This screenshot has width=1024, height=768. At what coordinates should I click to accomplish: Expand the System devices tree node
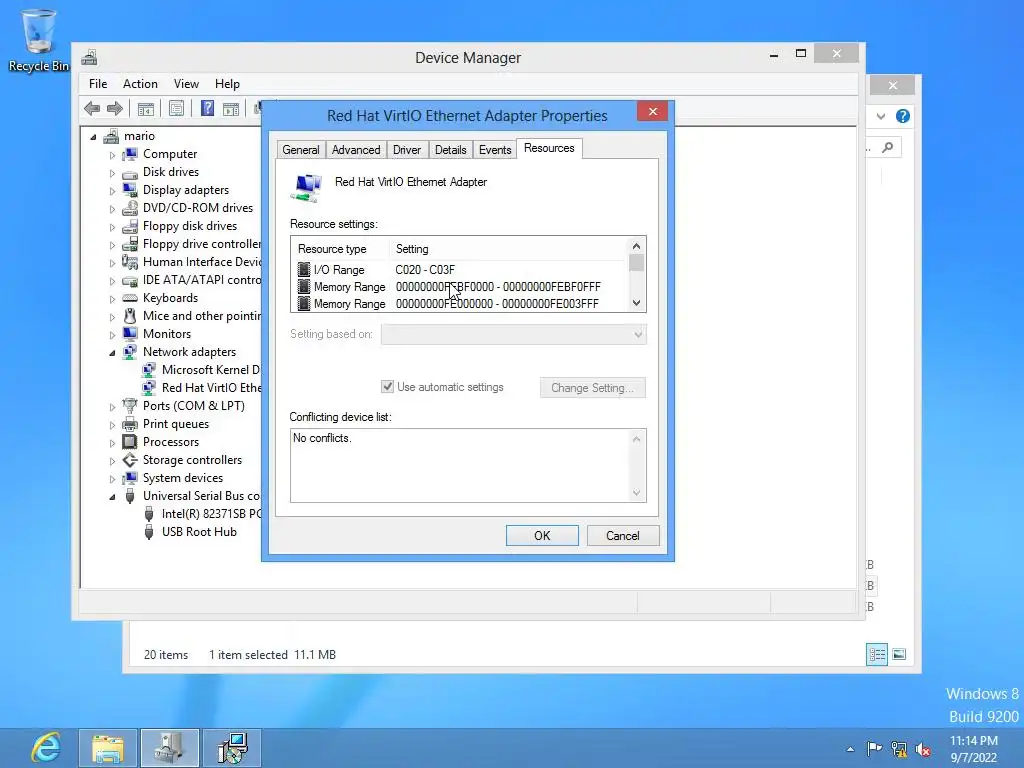pos(112,479)
